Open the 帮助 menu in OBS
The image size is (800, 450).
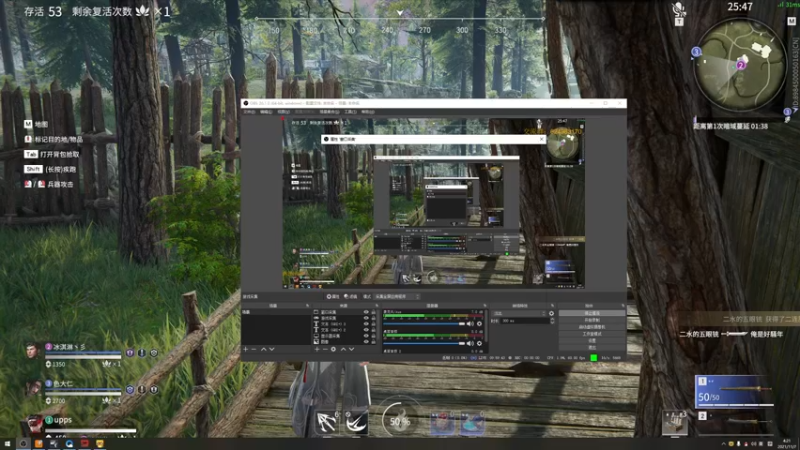[x=367, y=112]
